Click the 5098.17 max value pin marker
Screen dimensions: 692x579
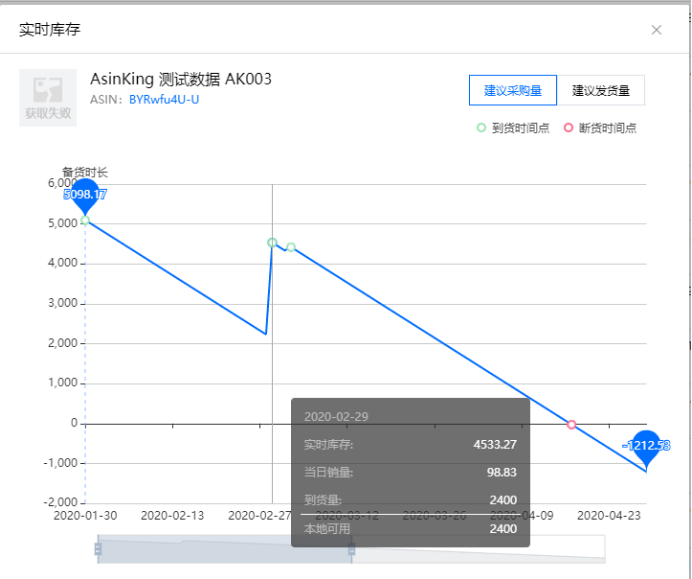click(85, 196)
